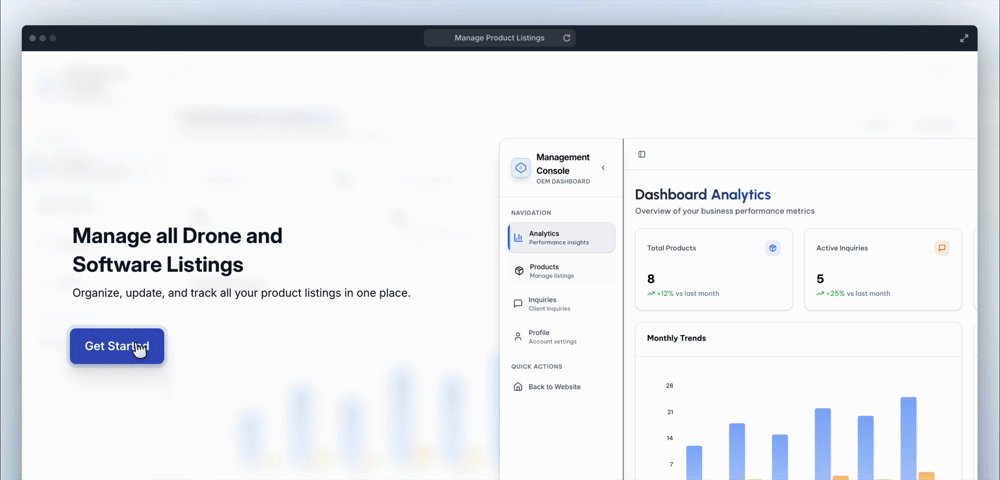Click the Profile person icon
Screen dimensions: 1000x480
518,337
